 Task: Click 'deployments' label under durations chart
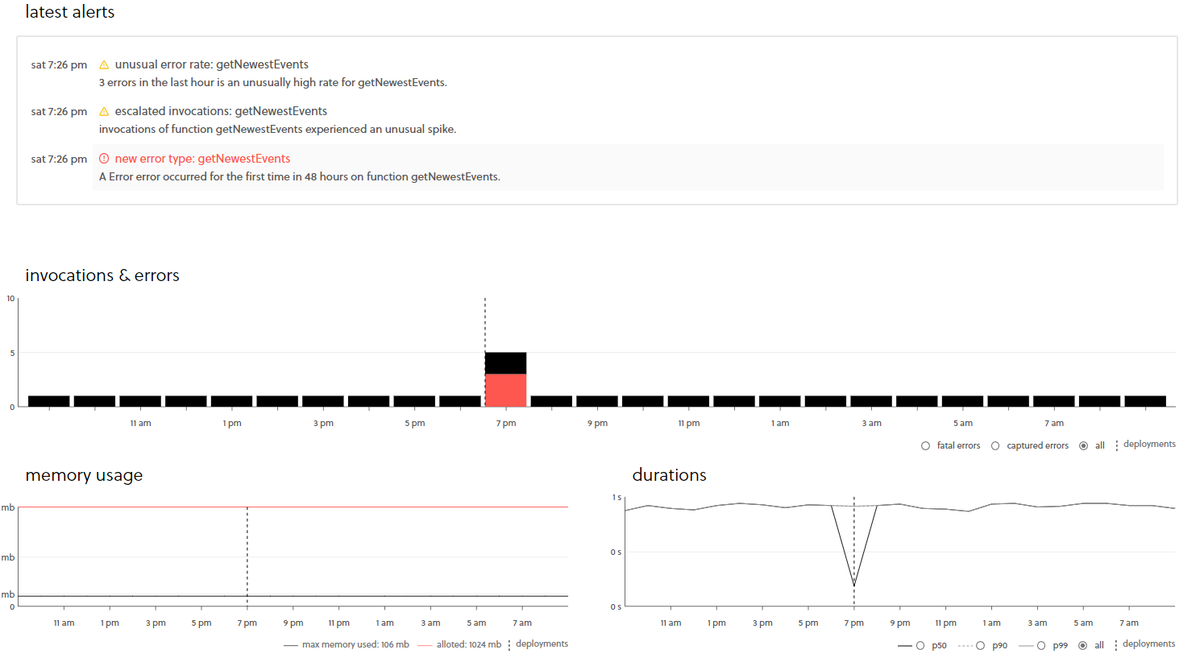(1149, 644)
